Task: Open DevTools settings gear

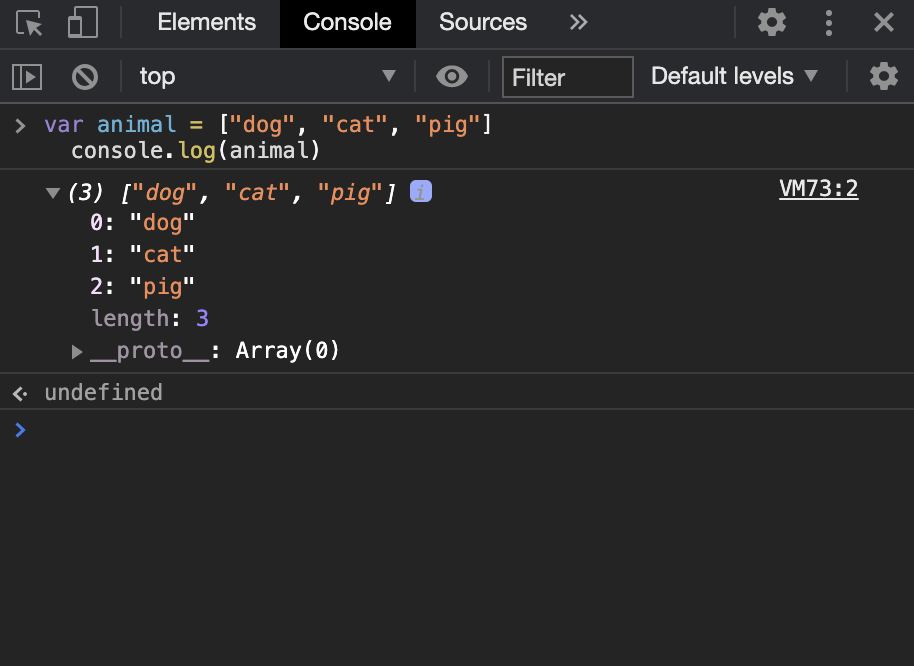Action: click(x=772, y=23)
